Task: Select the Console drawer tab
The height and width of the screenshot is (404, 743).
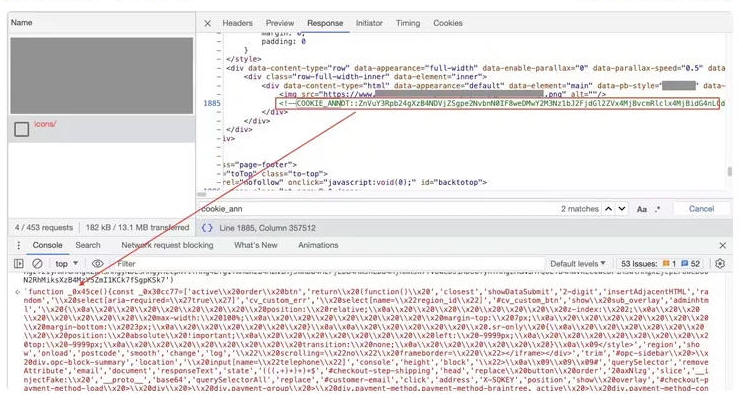Action: 47,245
